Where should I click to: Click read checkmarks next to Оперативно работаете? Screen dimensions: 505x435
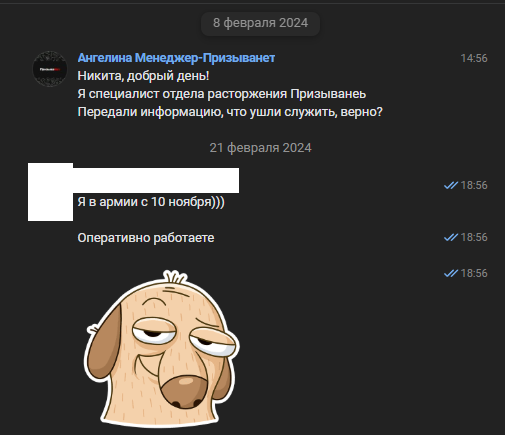[451, 237]
